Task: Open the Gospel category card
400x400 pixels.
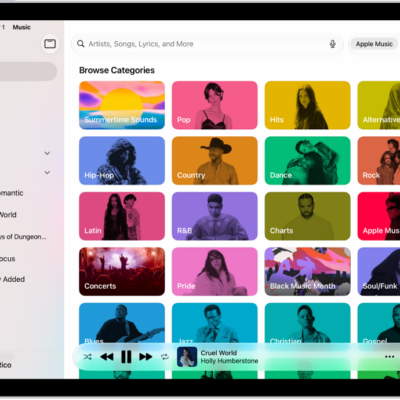Action: point(379,323)
